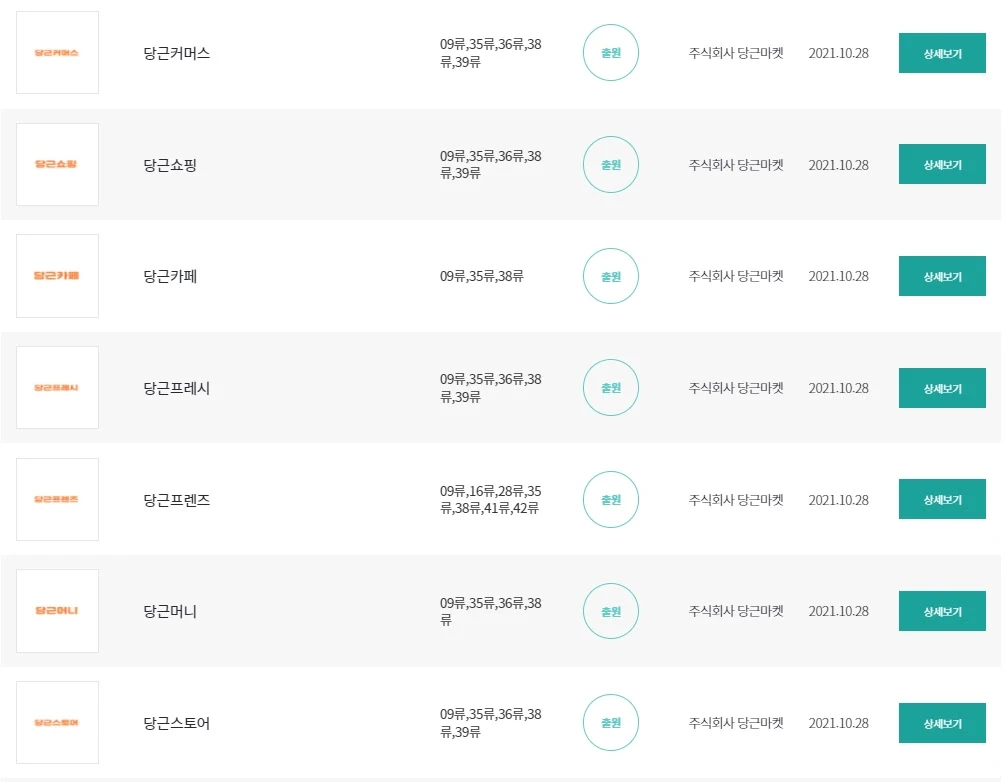The height and width of the screenshot is (782, 1006).
Task: Open the 당근프레시 logo thumbnail
Action: coord(57,388)
